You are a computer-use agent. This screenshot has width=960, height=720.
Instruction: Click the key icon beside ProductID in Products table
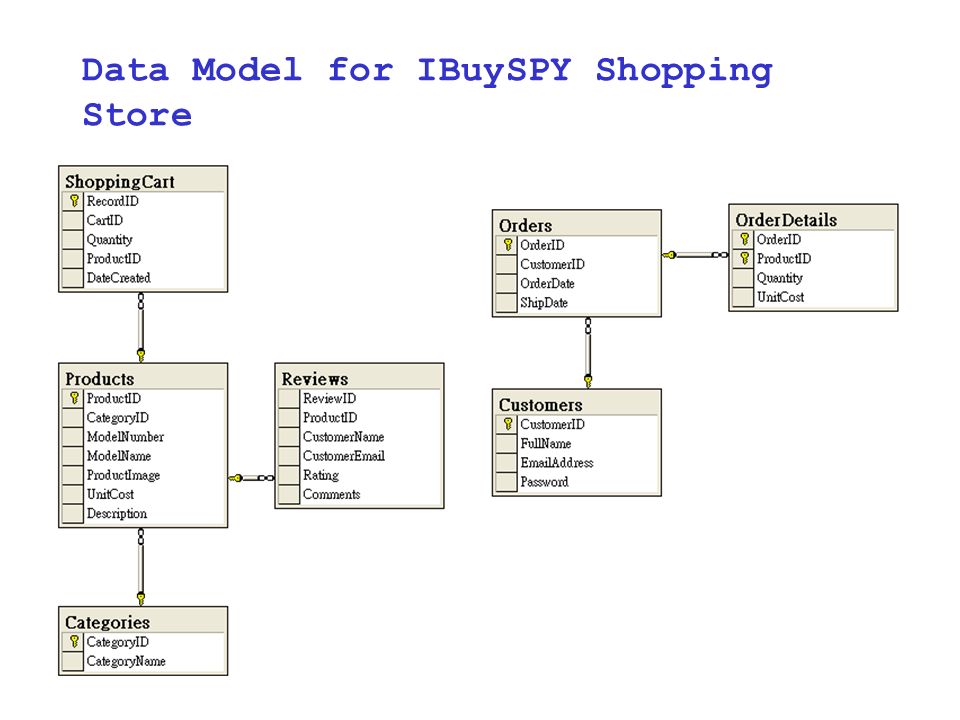coord(73,398)
